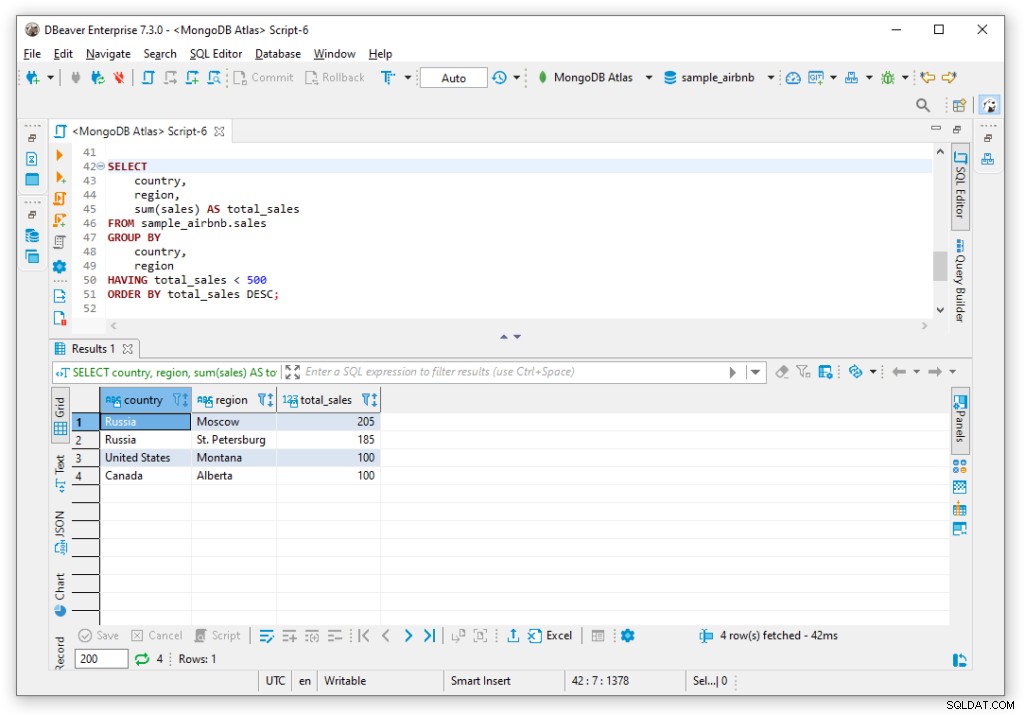Click the DBeaver perspective beaver icon
1024x715 pixels.
click(989, 105)
